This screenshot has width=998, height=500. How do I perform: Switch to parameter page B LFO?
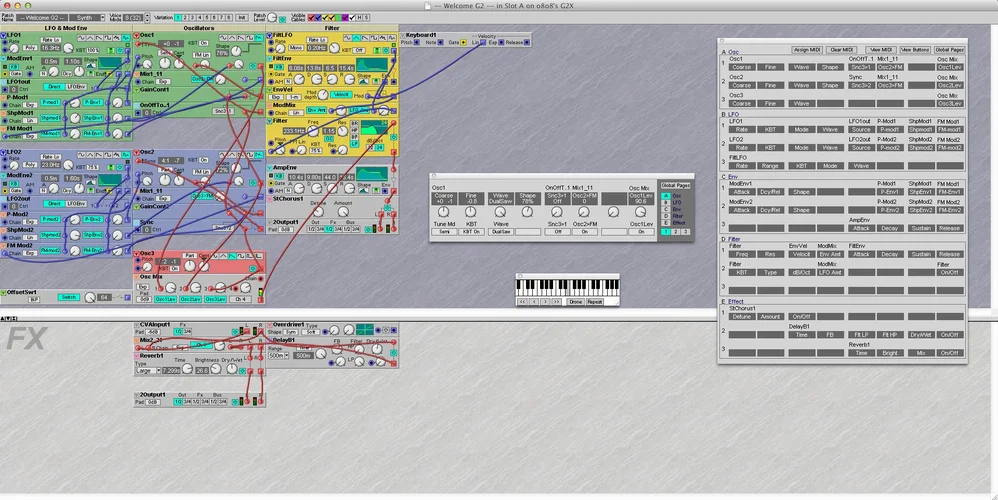point(666,202)
